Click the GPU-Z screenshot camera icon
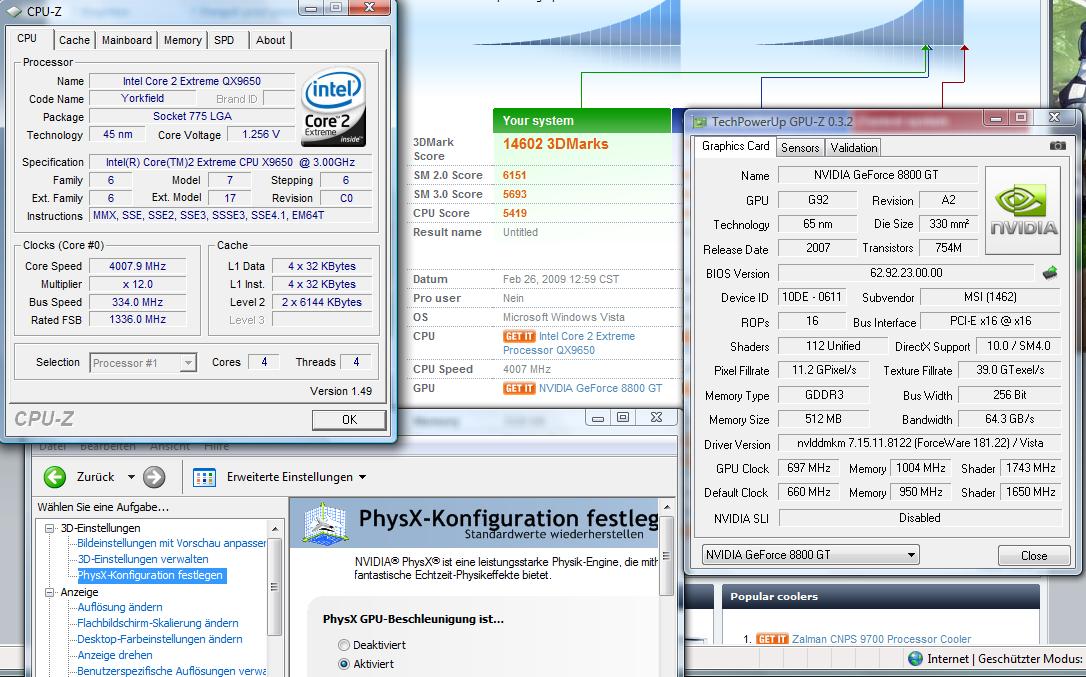Viewport: 1086px width, 677px height. pos(1057,146)
